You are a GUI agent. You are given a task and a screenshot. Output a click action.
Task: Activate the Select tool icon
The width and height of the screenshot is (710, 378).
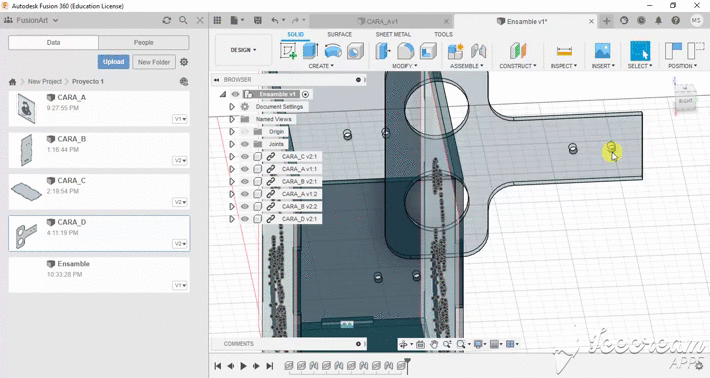point(640,51)
